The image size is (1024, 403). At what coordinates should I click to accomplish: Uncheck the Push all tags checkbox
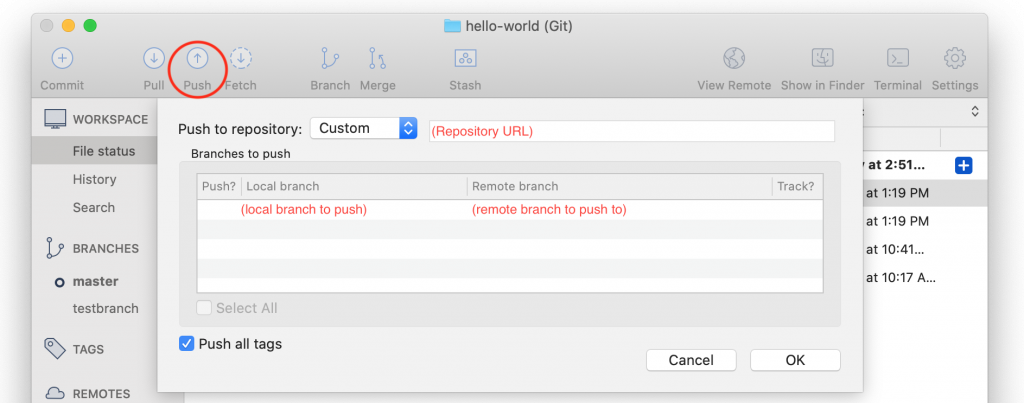(187, 344)
